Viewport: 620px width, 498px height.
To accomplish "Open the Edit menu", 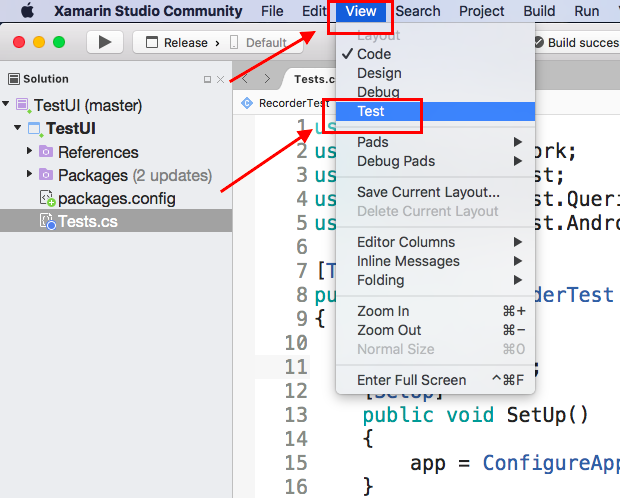I will (314, 11).
